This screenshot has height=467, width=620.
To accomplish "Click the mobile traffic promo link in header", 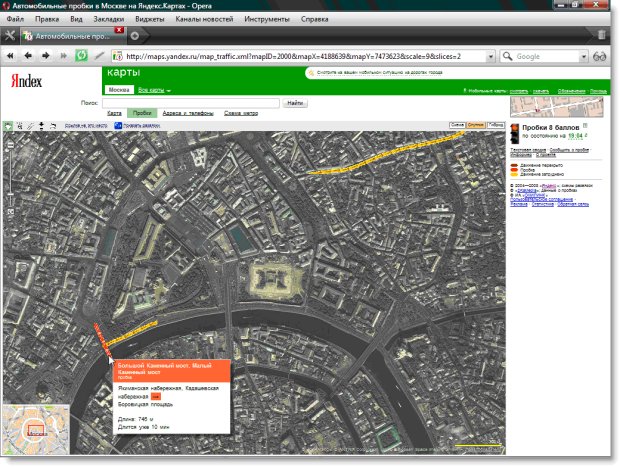I will [x=379, y=73].
